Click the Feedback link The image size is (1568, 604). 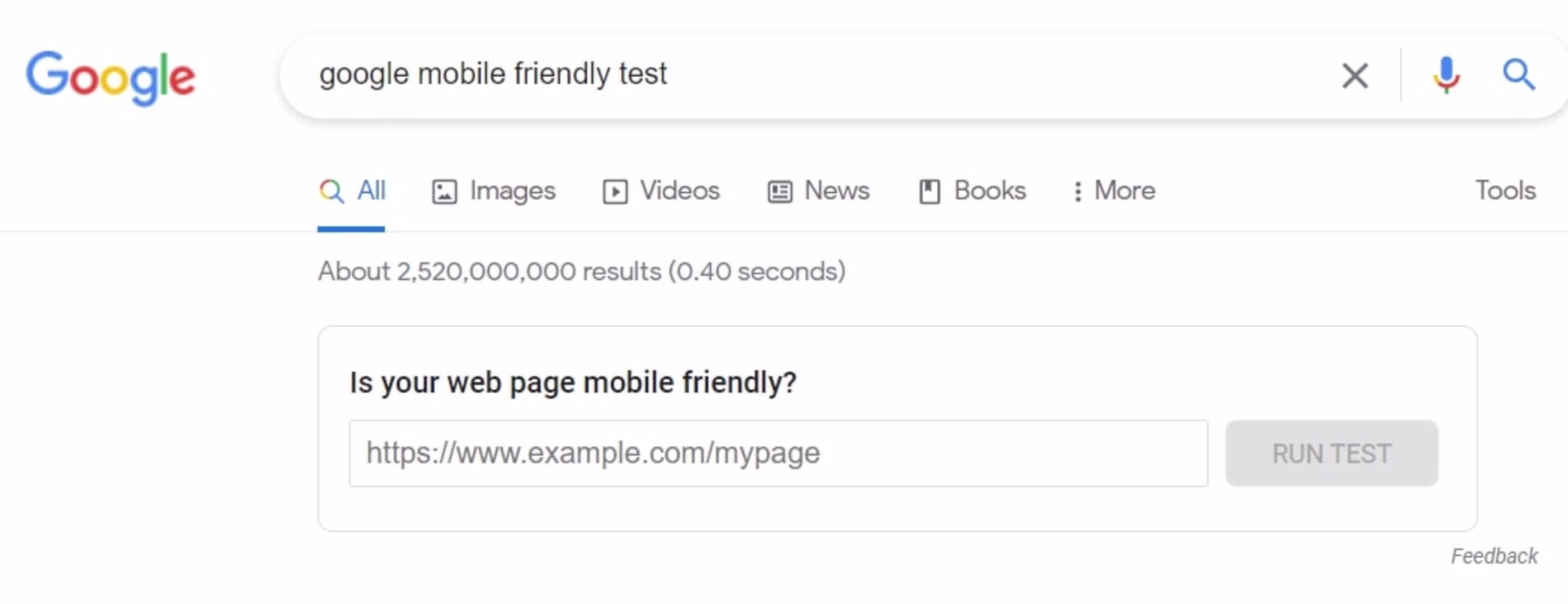pyautogui.click(x=1493, y=556)
